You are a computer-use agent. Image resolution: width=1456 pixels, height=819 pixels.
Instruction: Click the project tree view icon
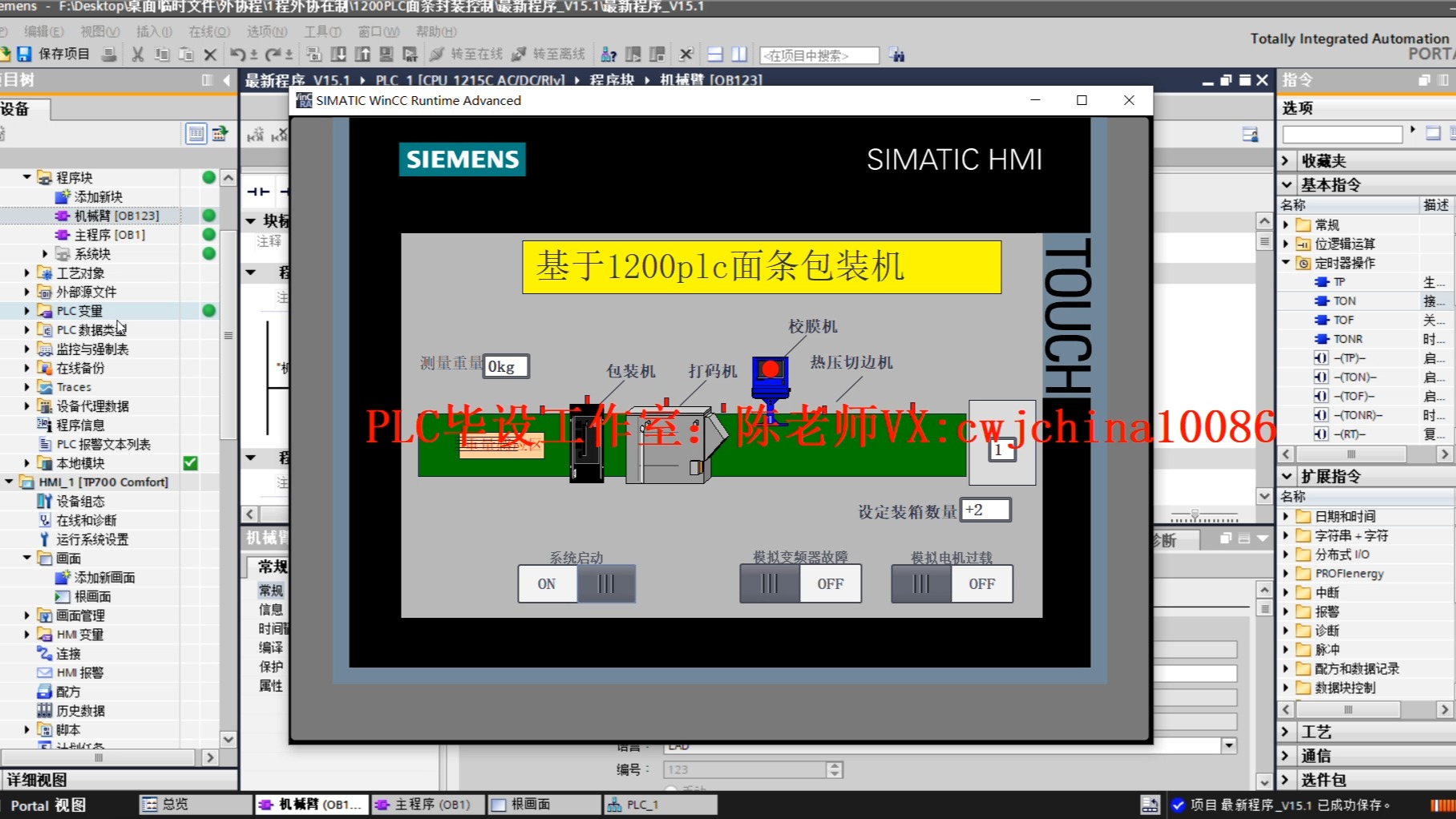[196, 134]
